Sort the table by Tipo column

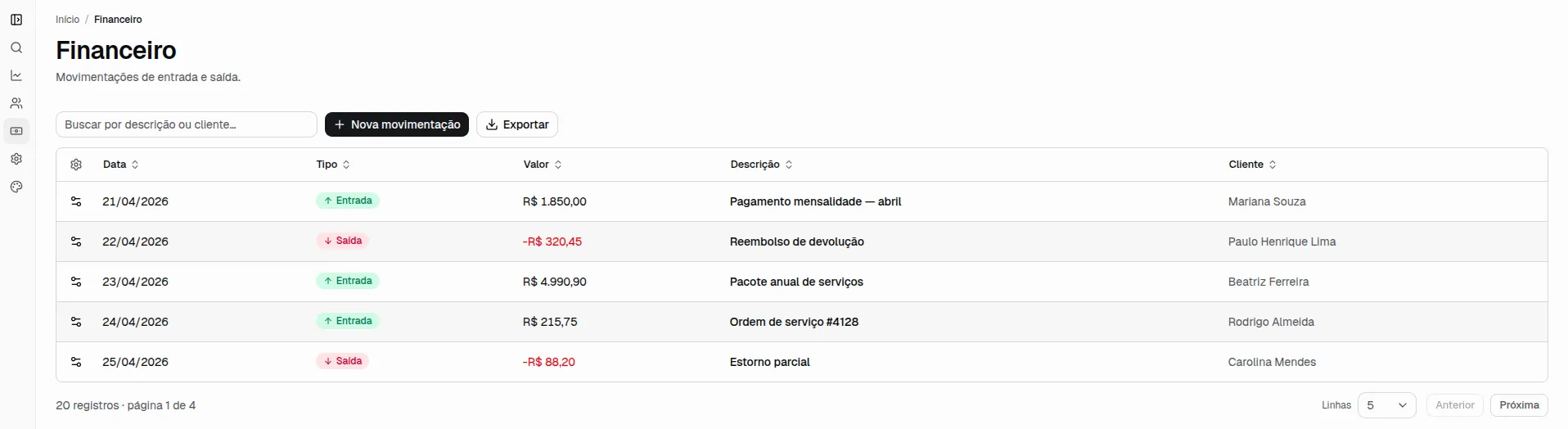click(x=333, y=165)
